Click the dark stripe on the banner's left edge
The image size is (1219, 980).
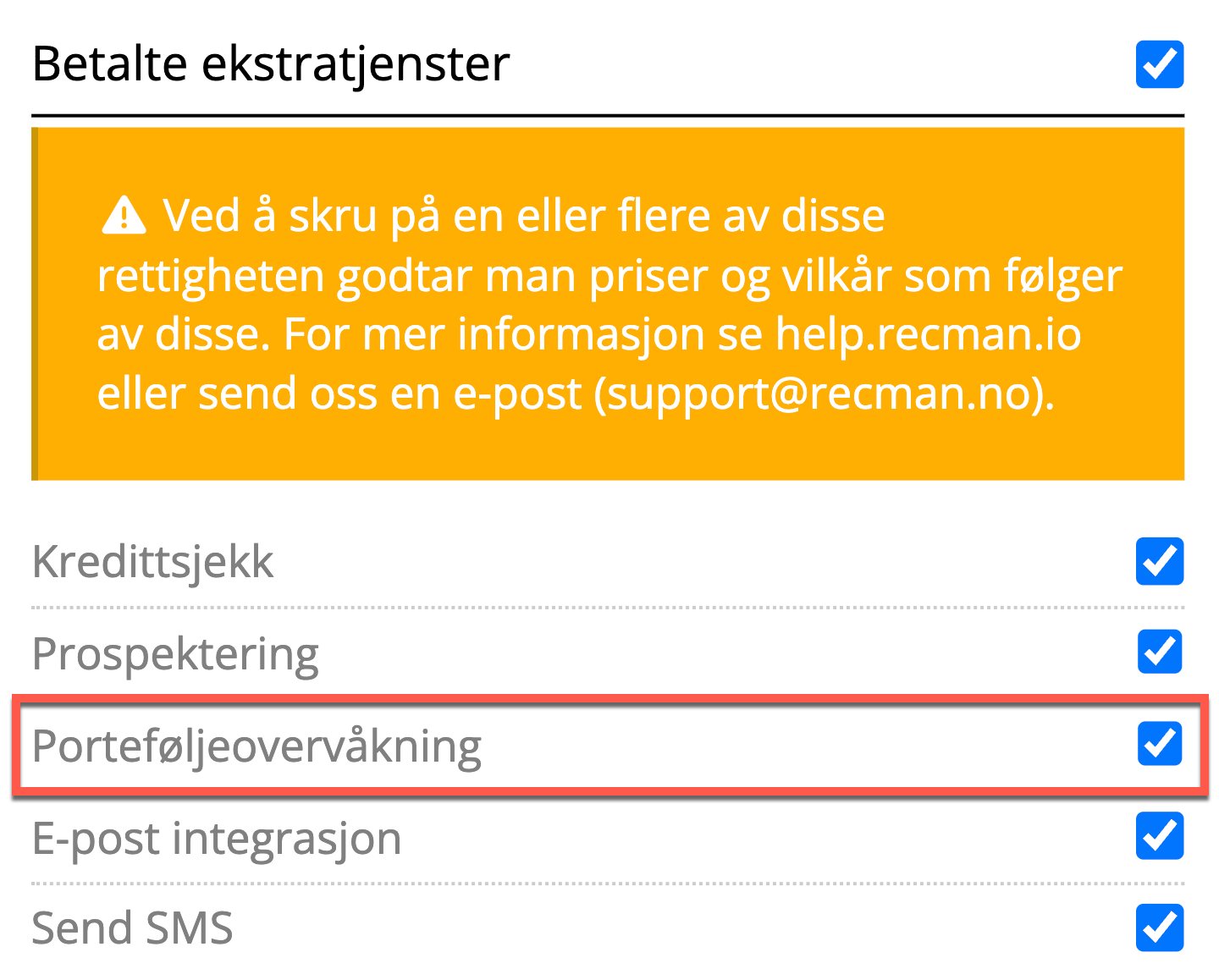pos(35,304)
